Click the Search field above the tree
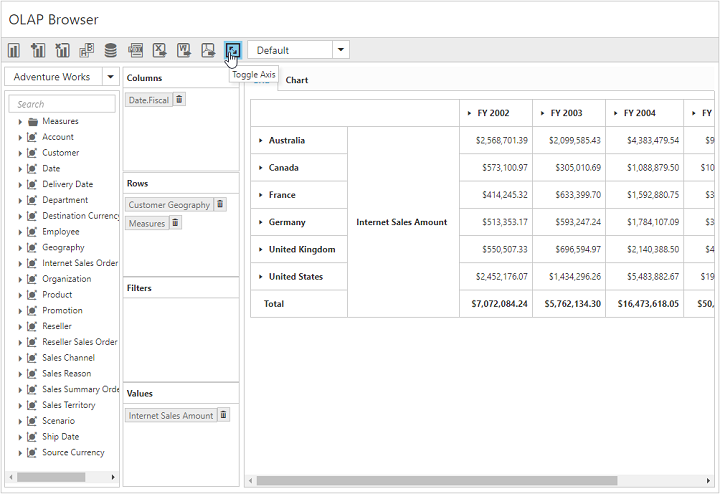Image resolution: width=720 pixels, height=494 pixels. pos(62,104)
